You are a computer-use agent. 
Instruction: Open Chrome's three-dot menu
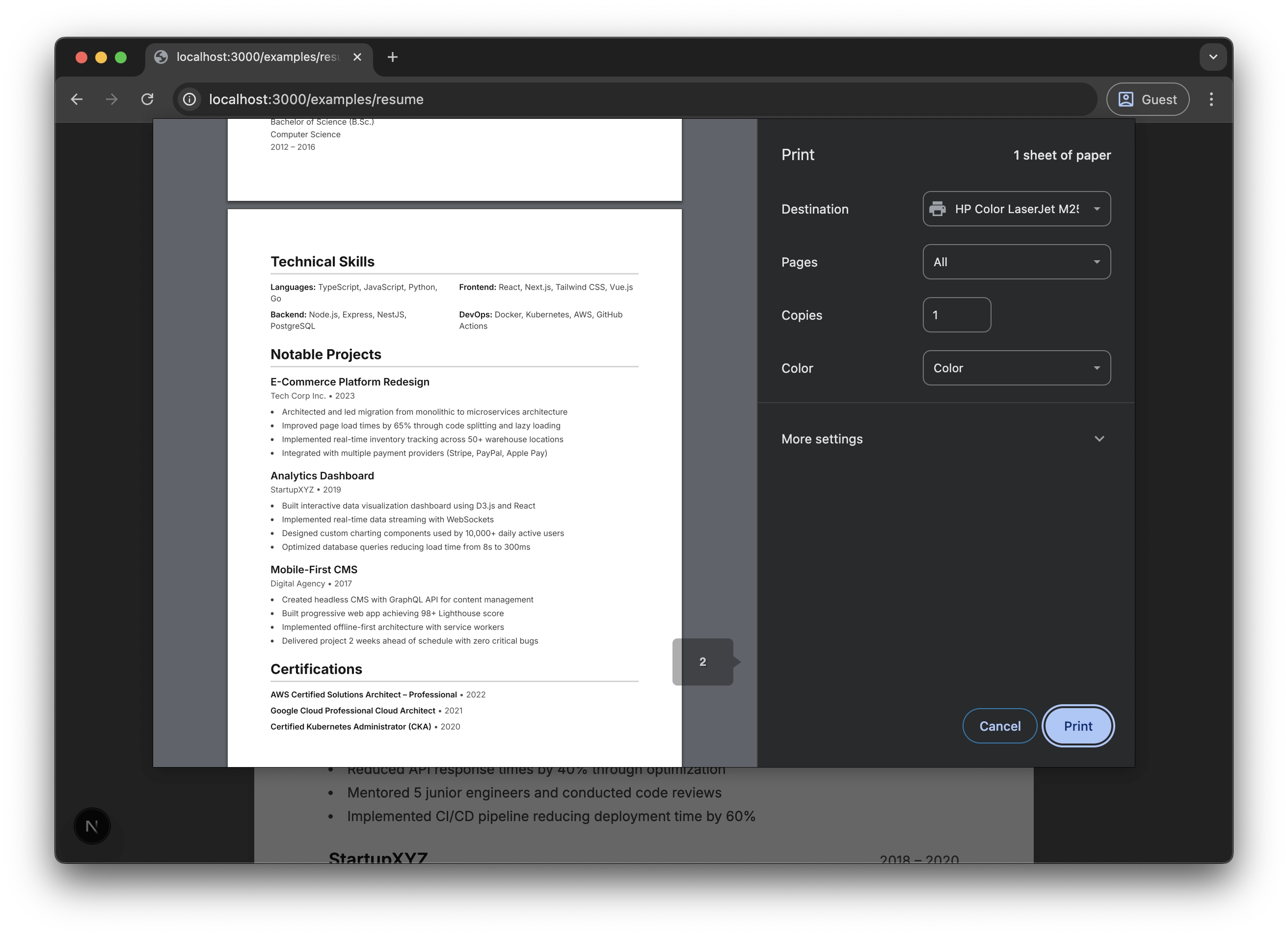click(1211, 100)
